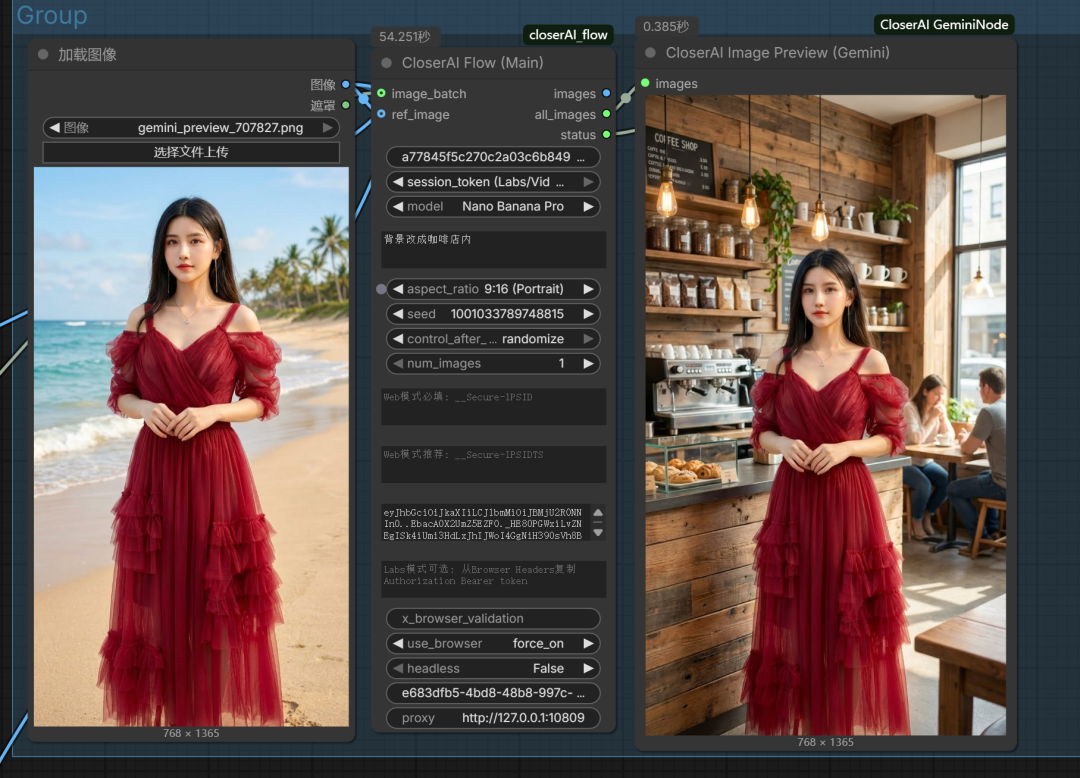
Task: Click the 遮罩 output port
Action: tap(346, 104)
